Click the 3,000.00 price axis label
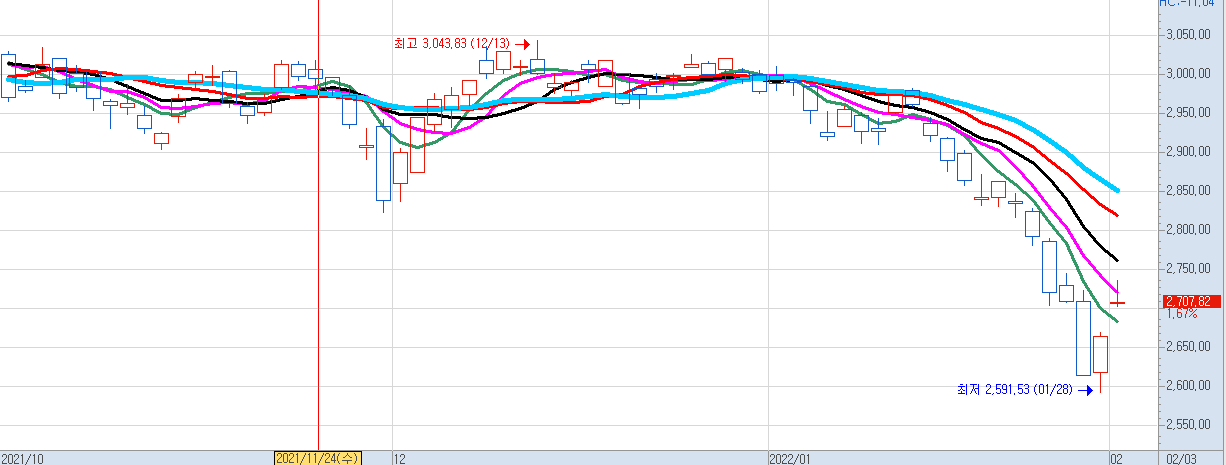This screenshot has height=465, width=1226. [x=1189, y=74]
